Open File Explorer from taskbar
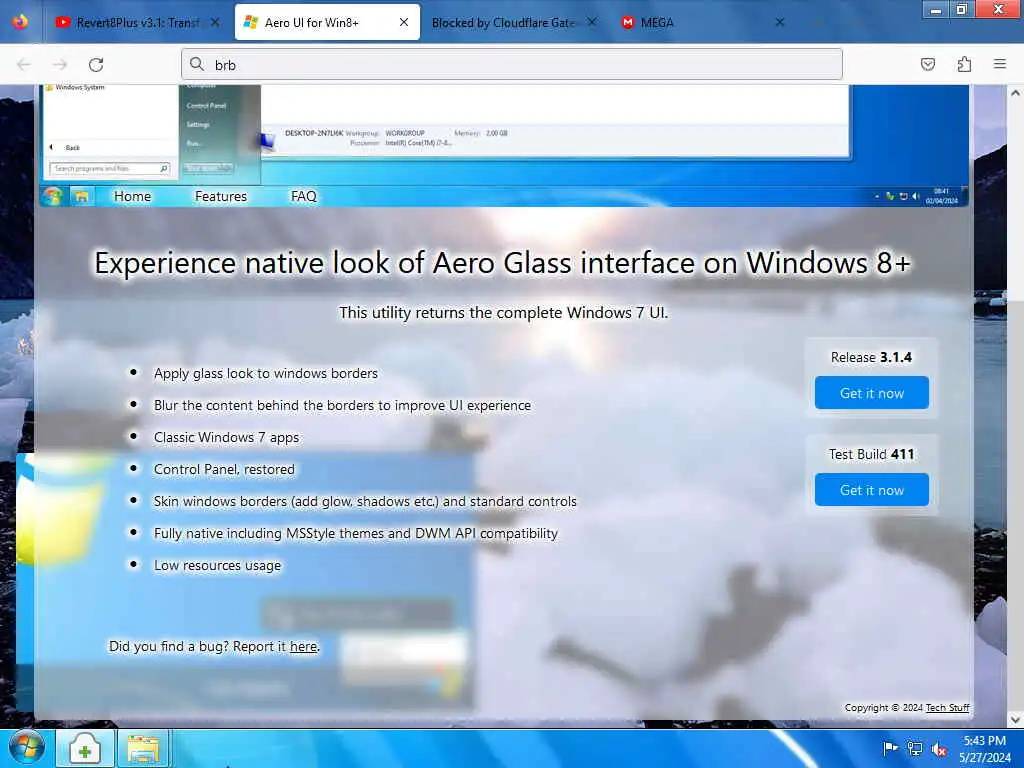This screenshot has height=768, width=1024. tap(143, 749)
